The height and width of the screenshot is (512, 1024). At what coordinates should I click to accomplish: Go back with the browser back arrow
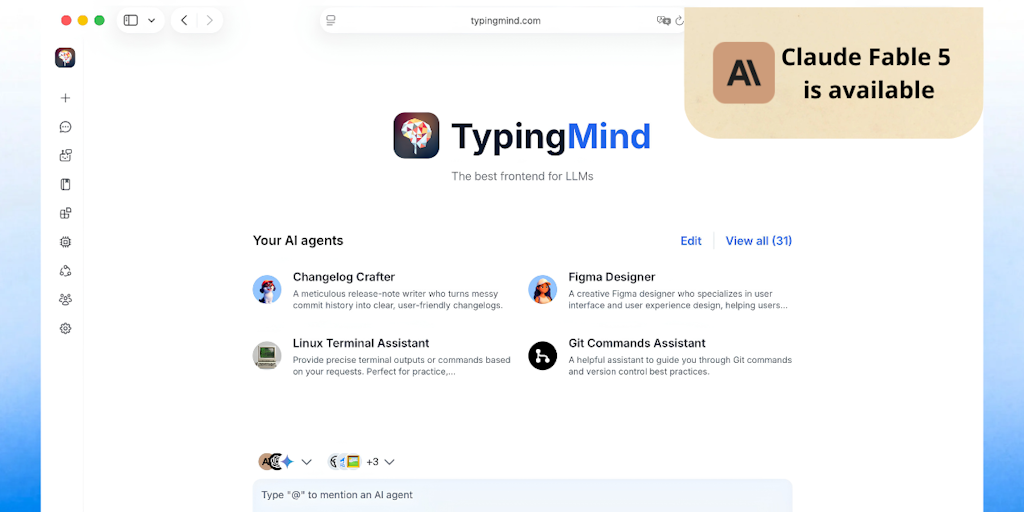(184, 20)
